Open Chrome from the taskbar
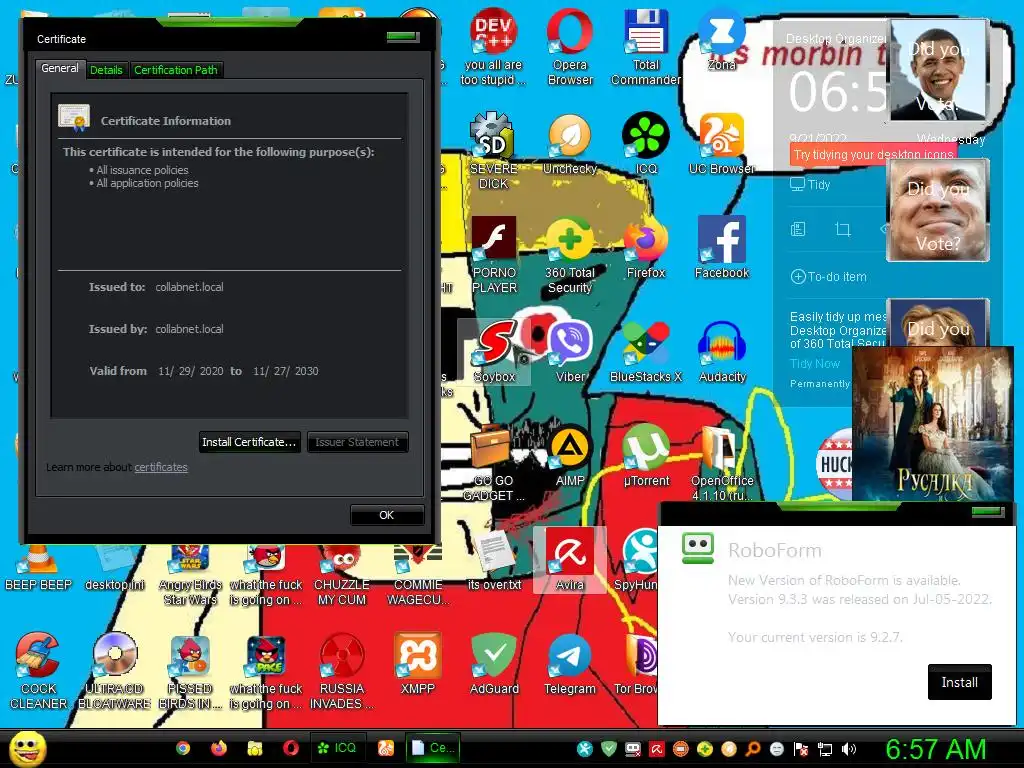This screenshot has height=768, width=1024. (x=183, y=748)
